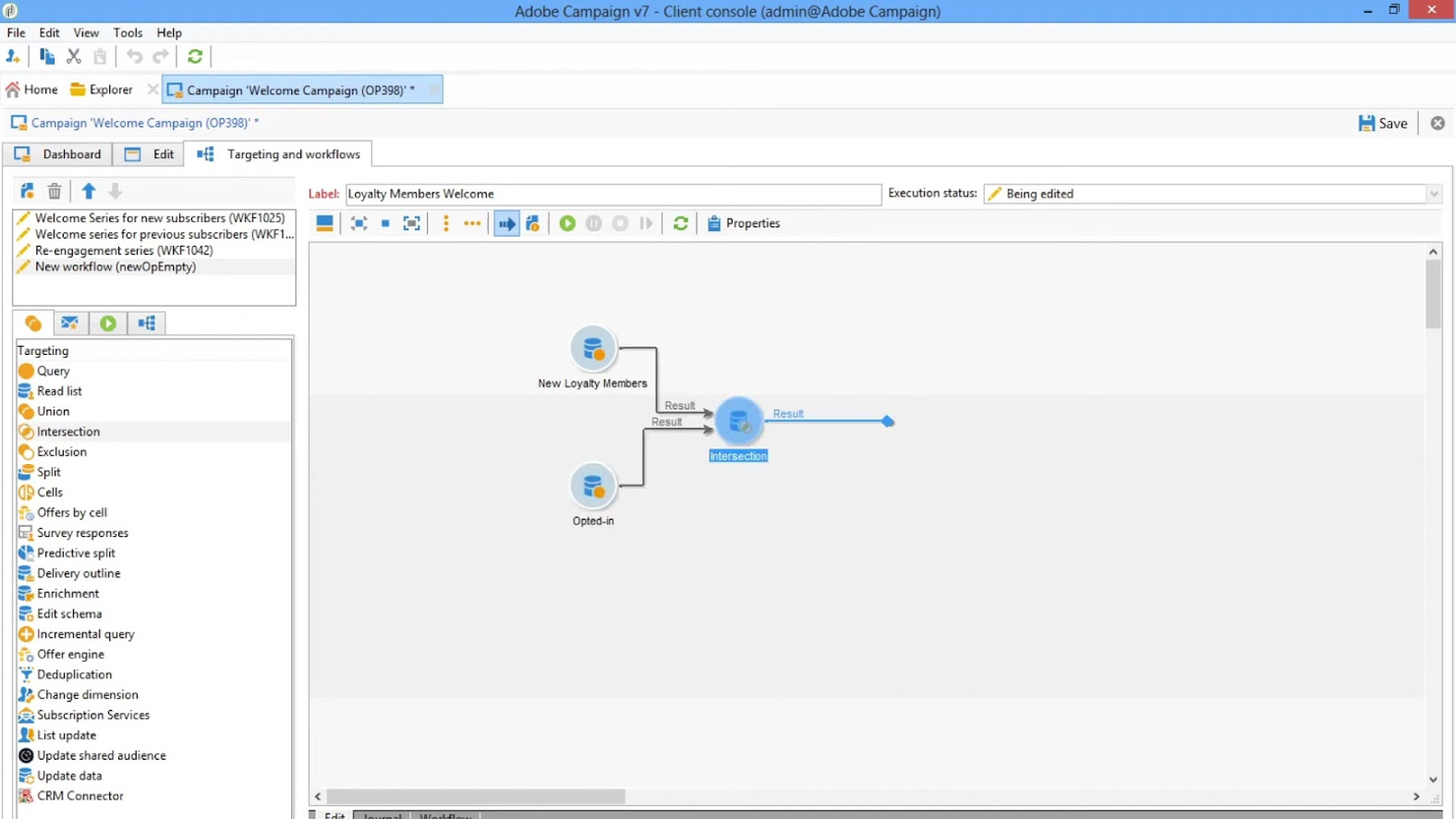
Task: Open the delivery activities envelope palette tab
Action: pyautogui.click(x=70, y=323)
